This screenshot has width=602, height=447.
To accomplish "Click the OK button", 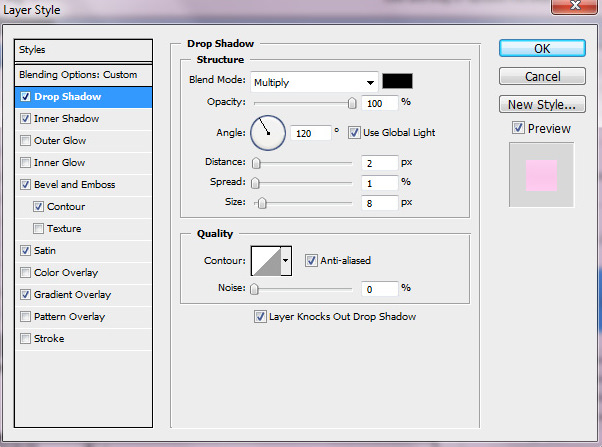I will (x=541, y=48).
